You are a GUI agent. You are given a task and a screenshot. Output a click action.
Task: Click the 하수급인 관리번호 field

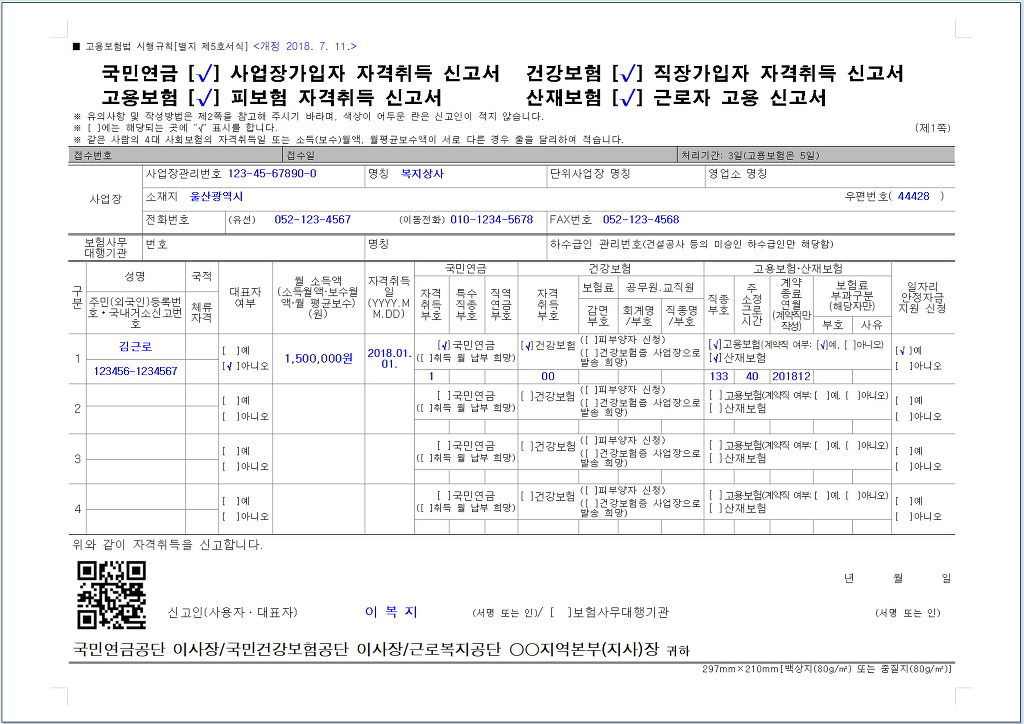751,245
